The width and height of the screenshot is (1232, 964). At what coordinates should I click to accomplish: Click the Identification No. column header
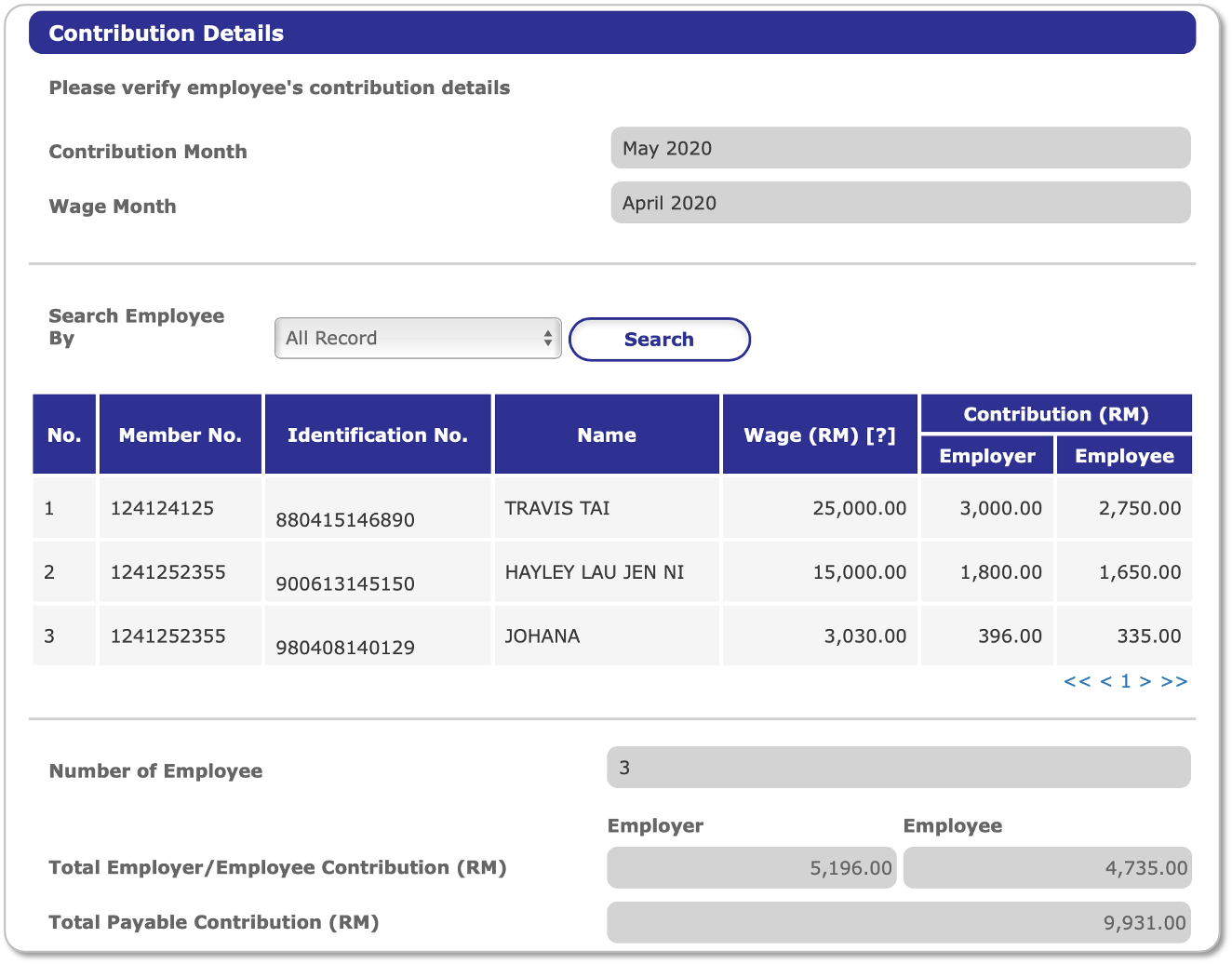pyautogui.click(x=378, y=435)
